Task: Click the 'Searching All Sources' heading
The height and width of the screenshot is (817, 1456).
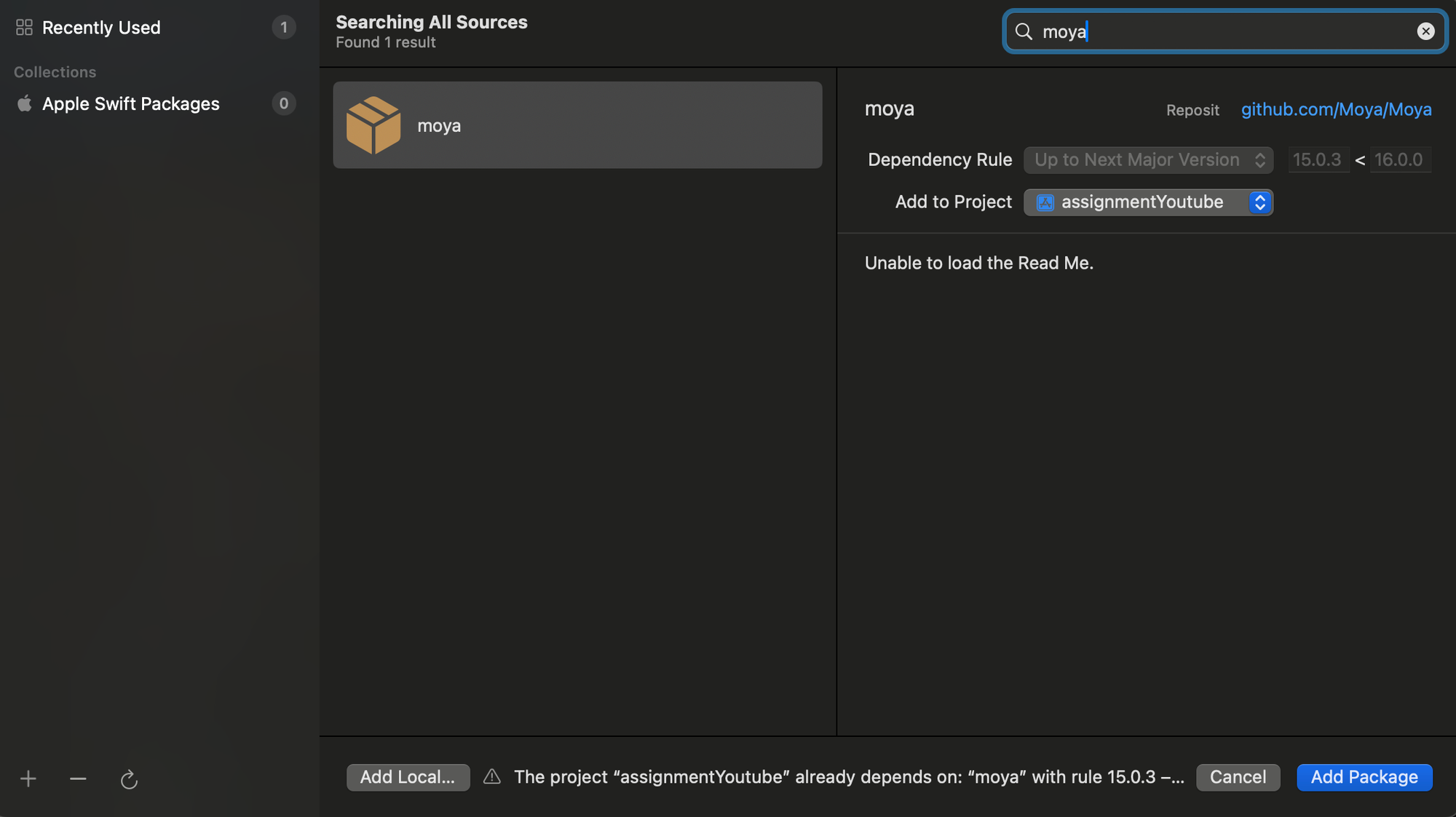Action: coord(432,22)
